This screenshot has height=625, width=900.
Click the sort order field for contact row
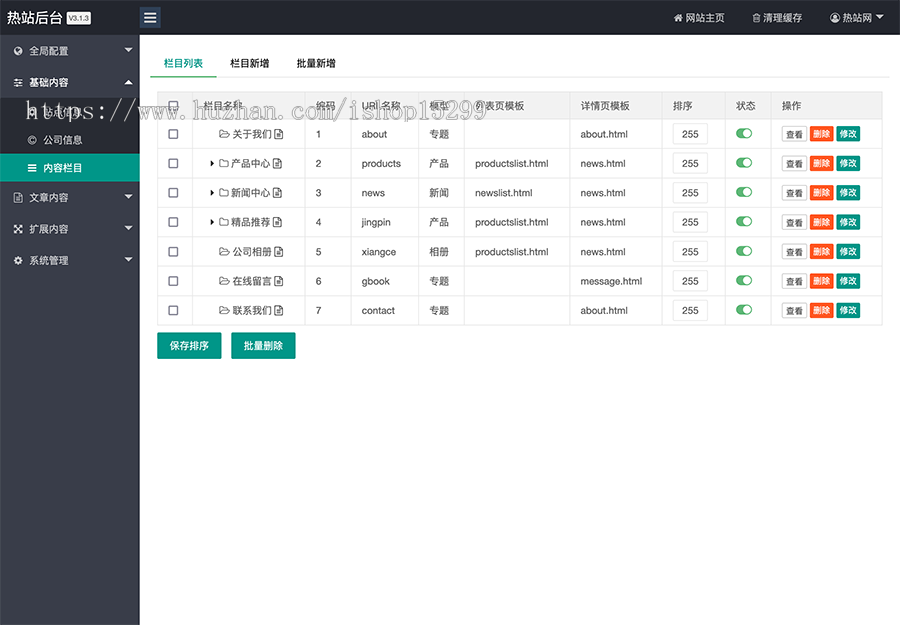pyautogui.click(x=690, y=310)
